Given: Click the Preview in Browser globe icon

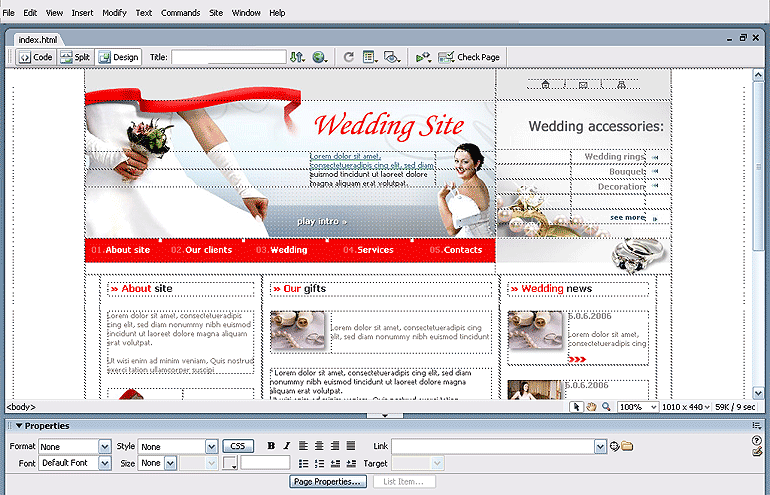Looking at the screenshot, I should (x=320, y=57).
